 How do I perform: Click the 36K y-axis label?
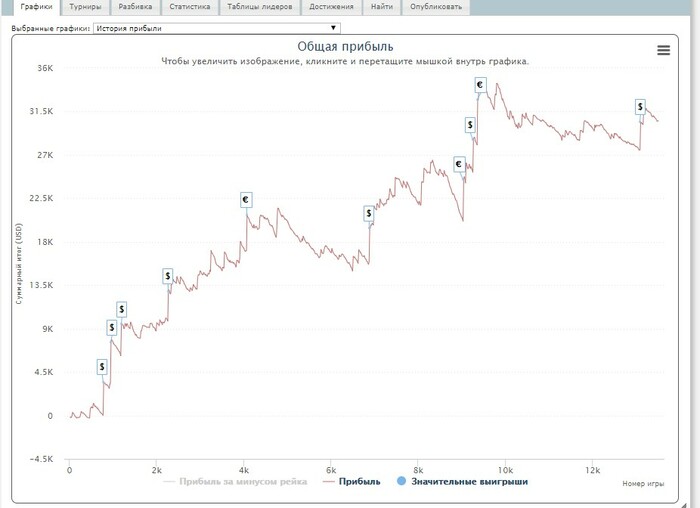coord(45,68)
